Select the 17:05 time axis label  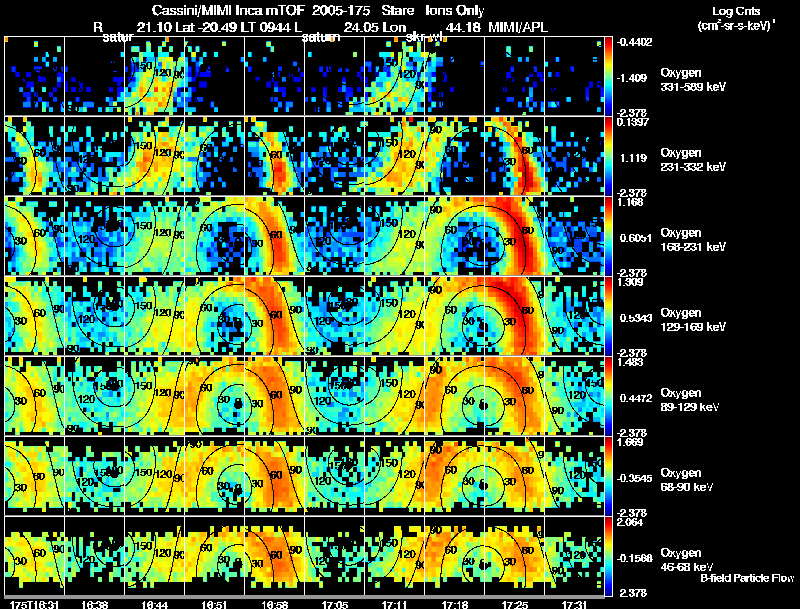335,605
